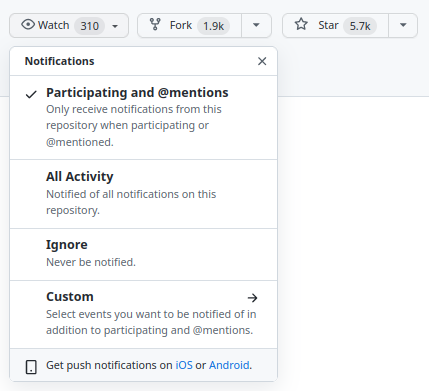Star the repository via Star label
Image resolution: width=429 pixels, height=391 pixels.
click(x=328, y=25)
